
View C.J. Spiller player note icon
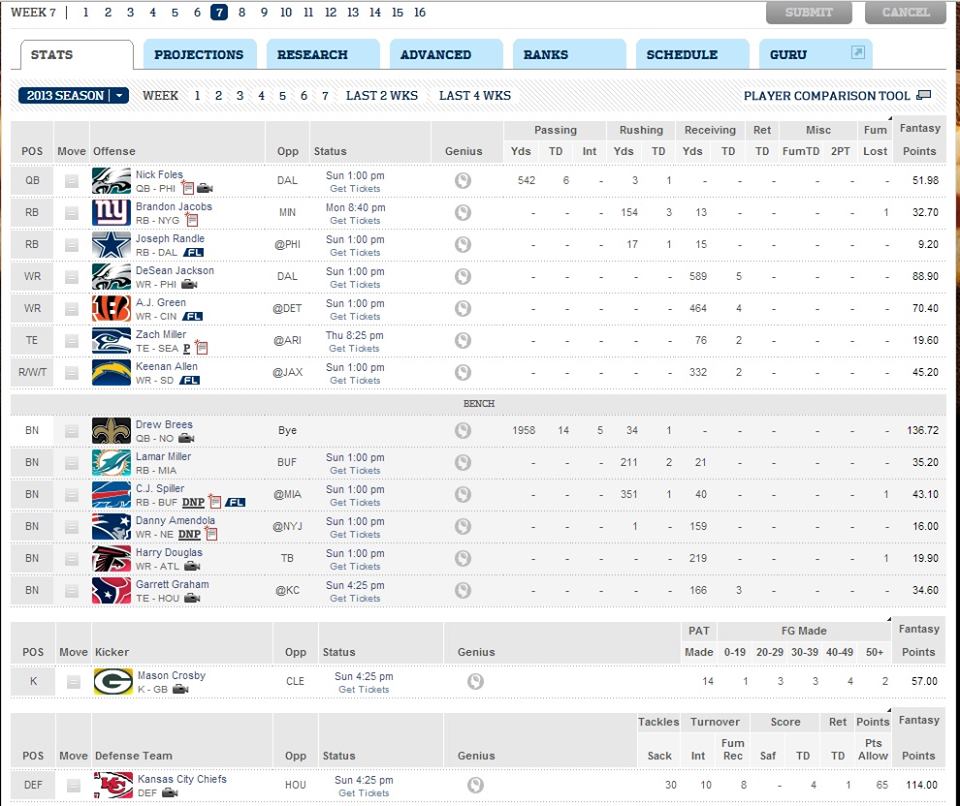click(214, 502)
